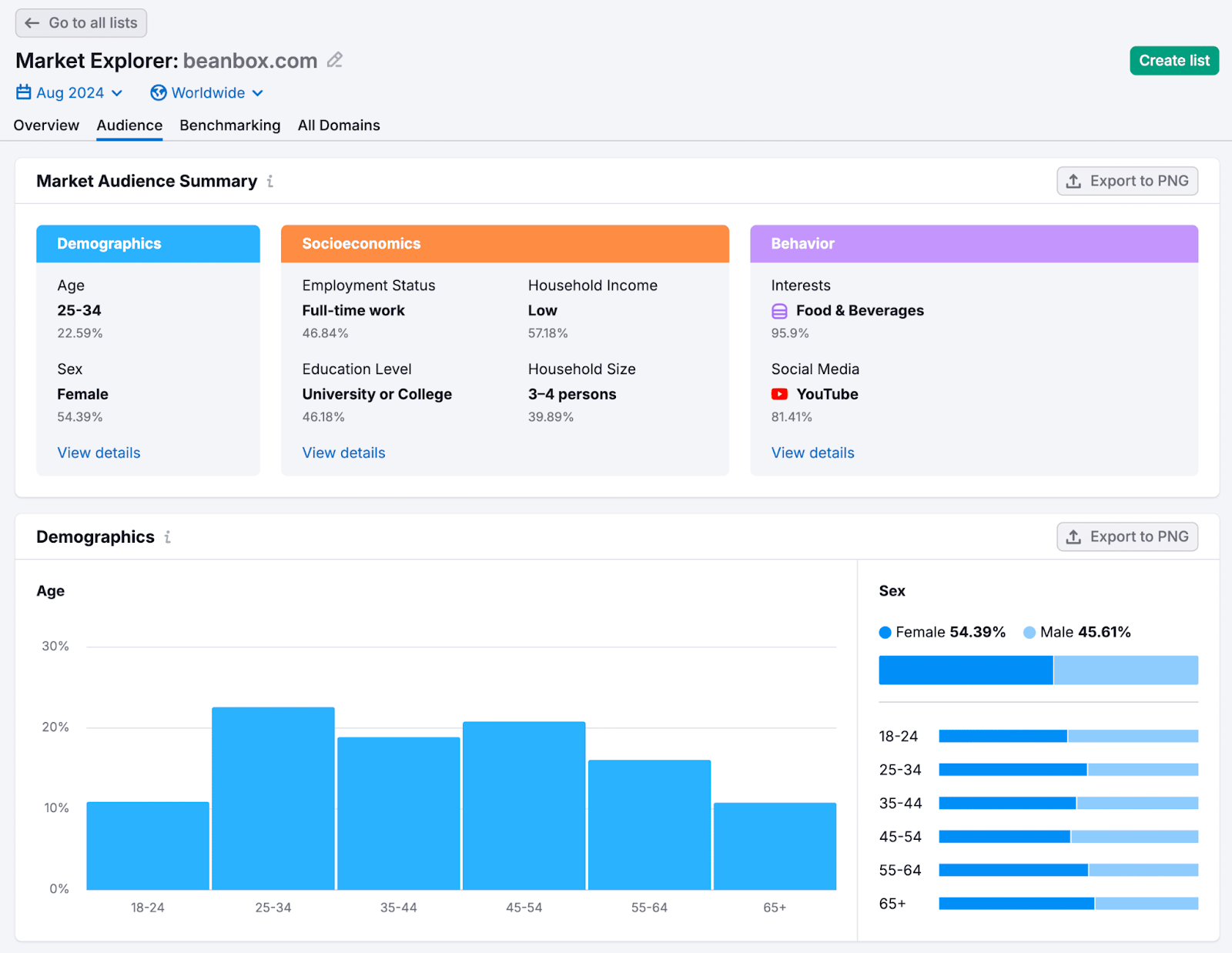Click the calendar icon next to Aug 2024
The width and height of the screenshot is (1232, 953).
click(24, 92)
